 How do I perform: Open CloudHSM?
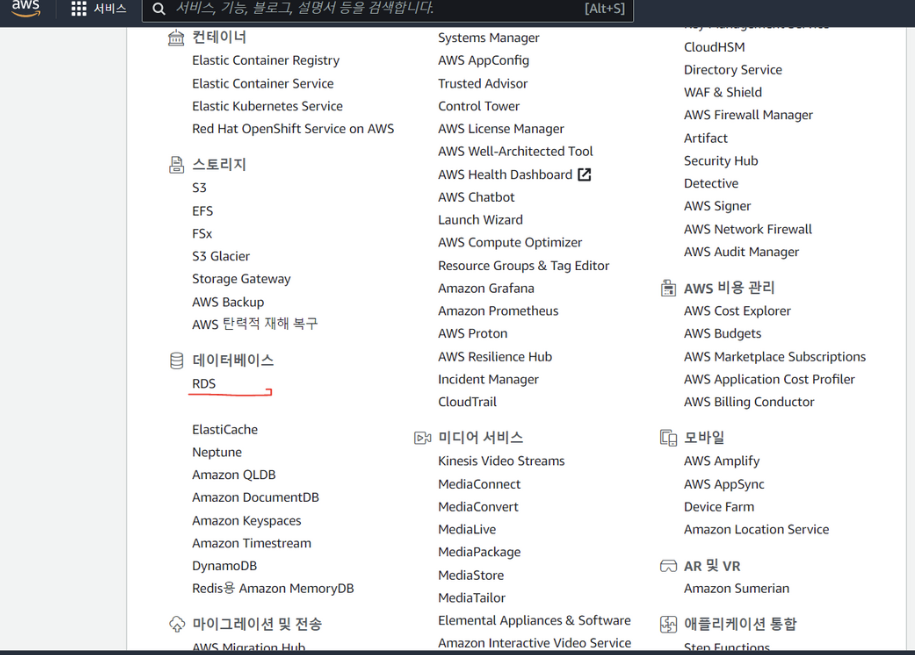(714, 47)
